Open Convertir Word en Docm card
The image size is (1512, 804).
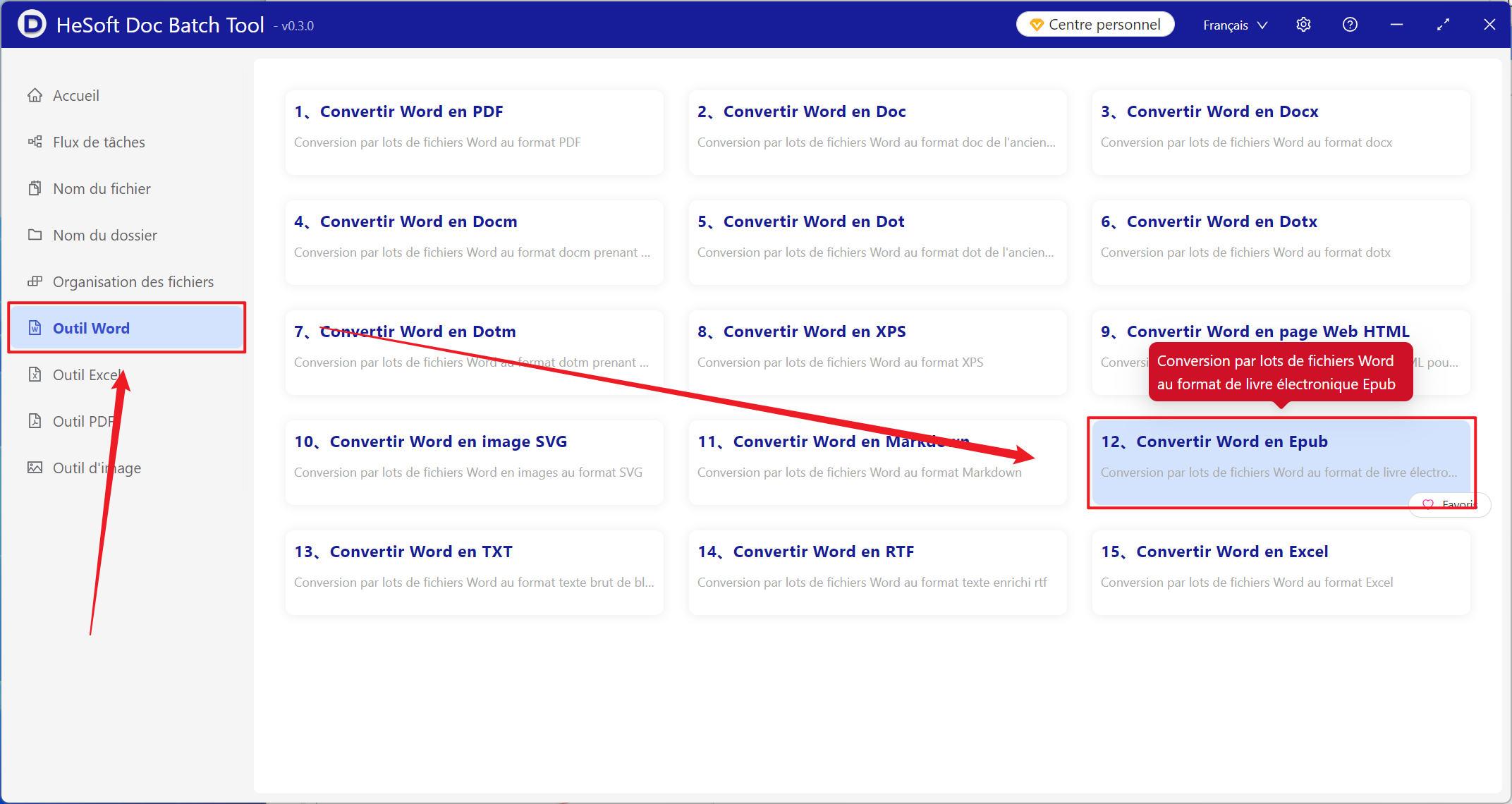point(474,242)
